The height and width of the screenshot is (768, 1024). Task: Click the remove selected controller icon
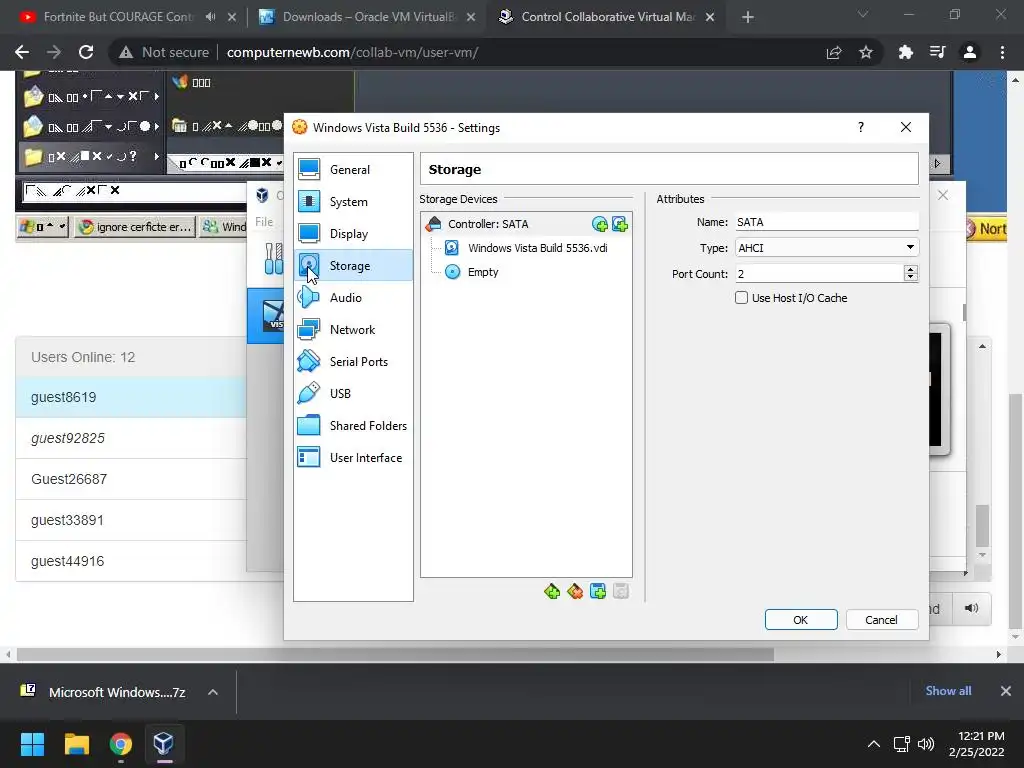coord(575,592)
